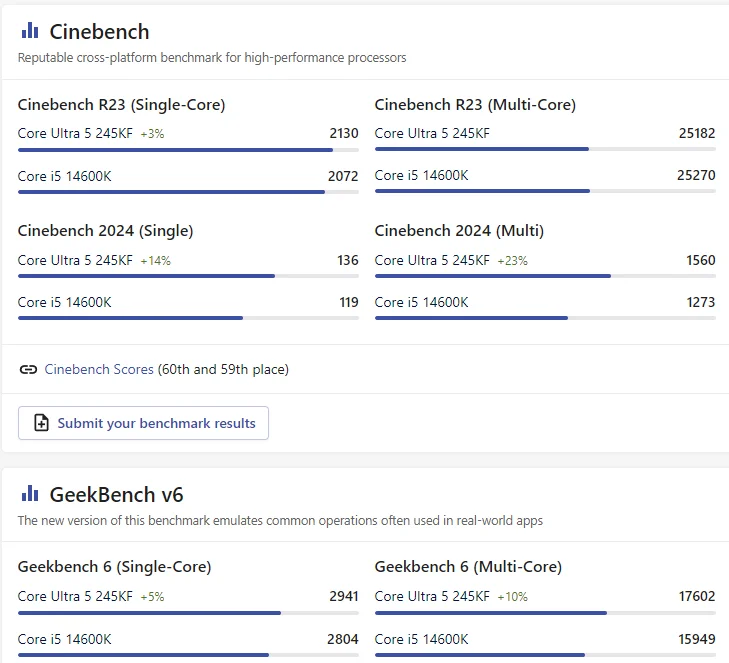
Task: Click the Cinebench 2024 (Single) heading
Action: 105,231
